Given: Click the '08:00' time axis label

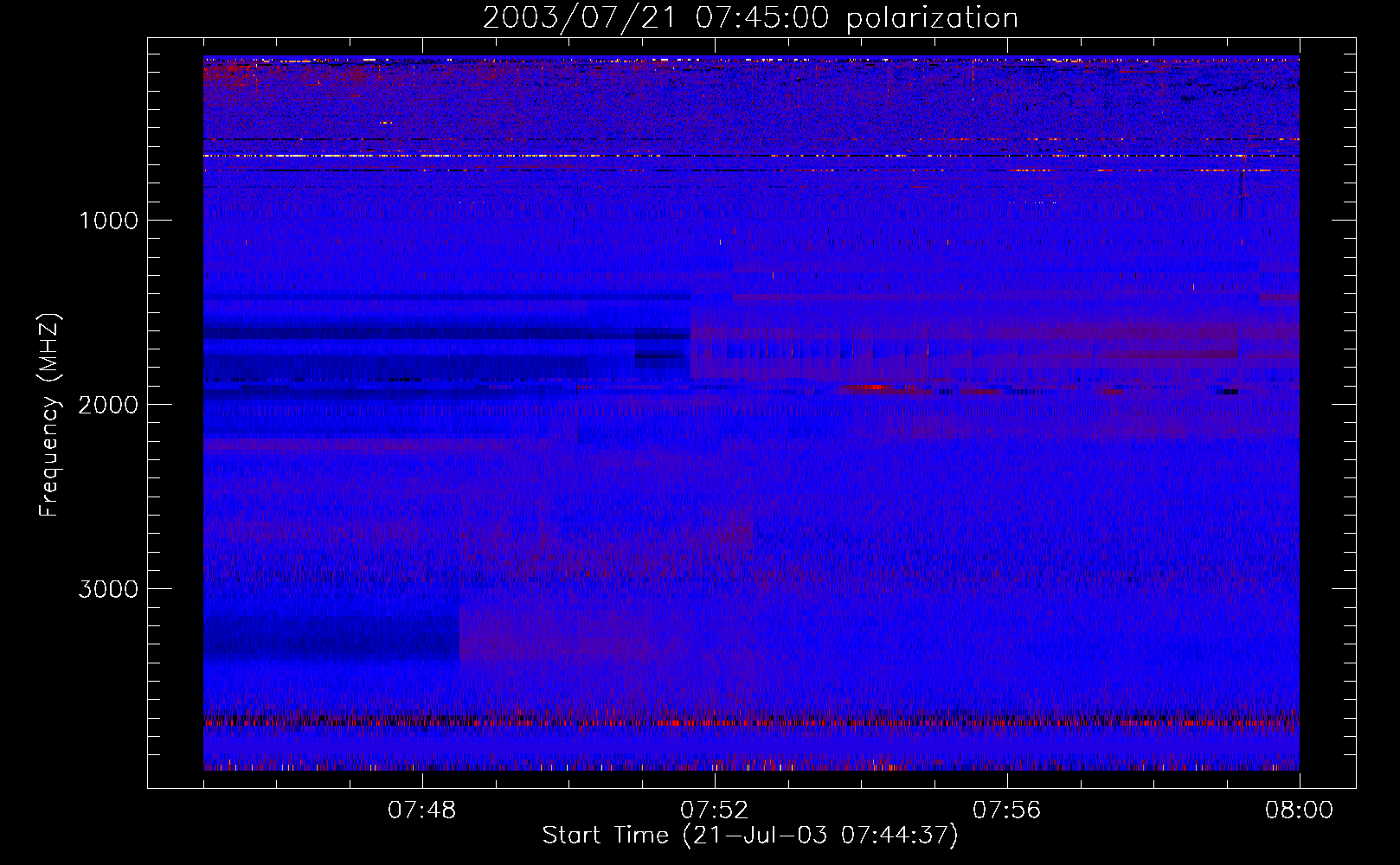Looking at the screenshot, I should [1300, 811].
